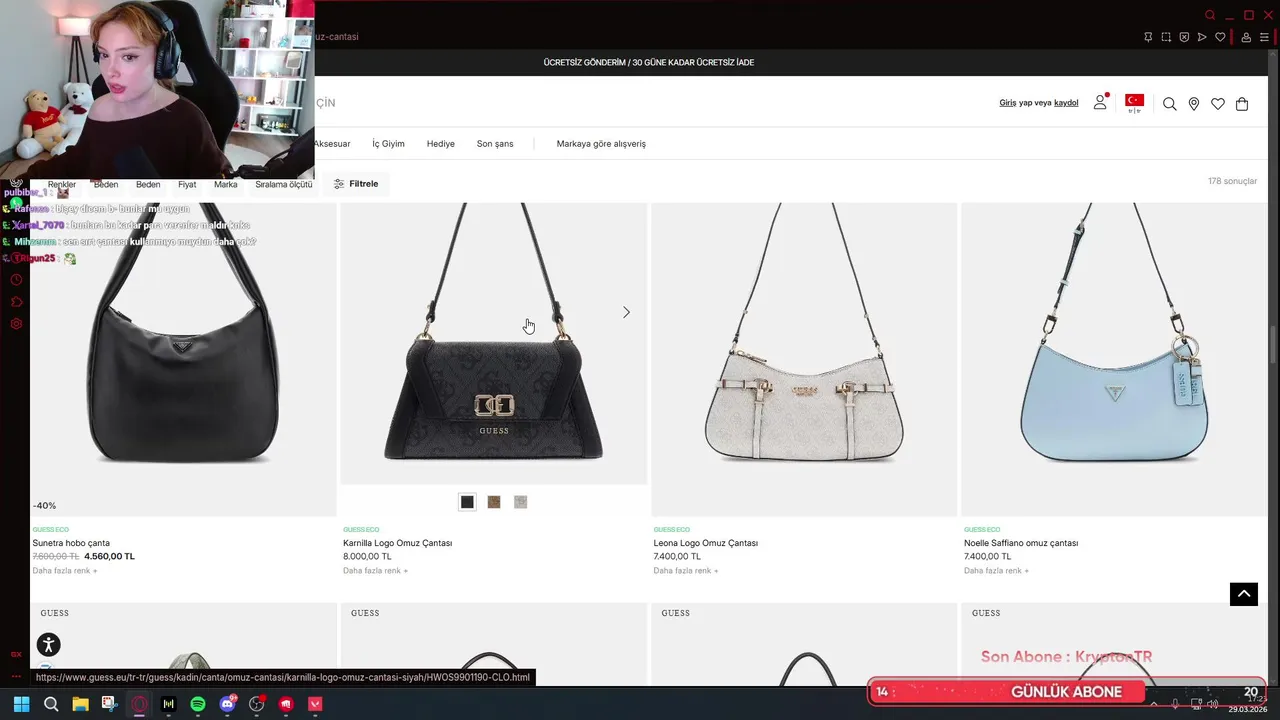Open the Guess wishlist heart icon
The height and width of the screenshot is (720, 1280).
click(1217, 104)
